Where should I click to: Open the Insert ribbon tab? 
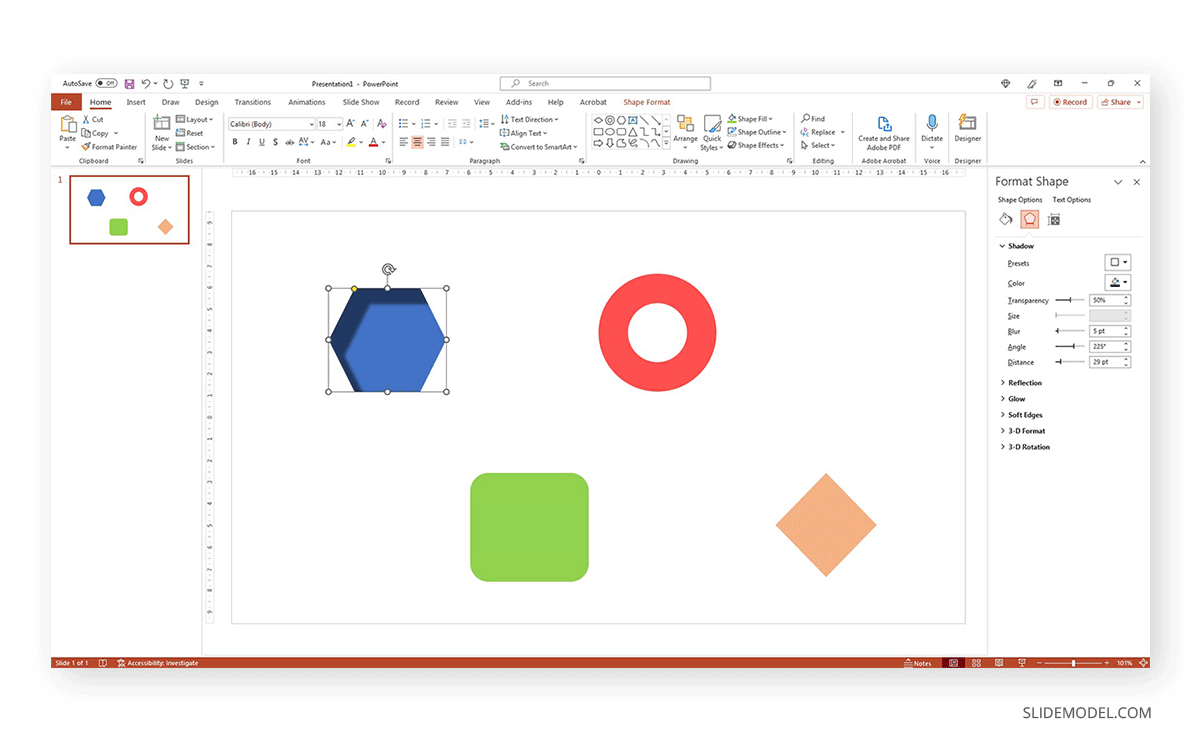[136, 101]
